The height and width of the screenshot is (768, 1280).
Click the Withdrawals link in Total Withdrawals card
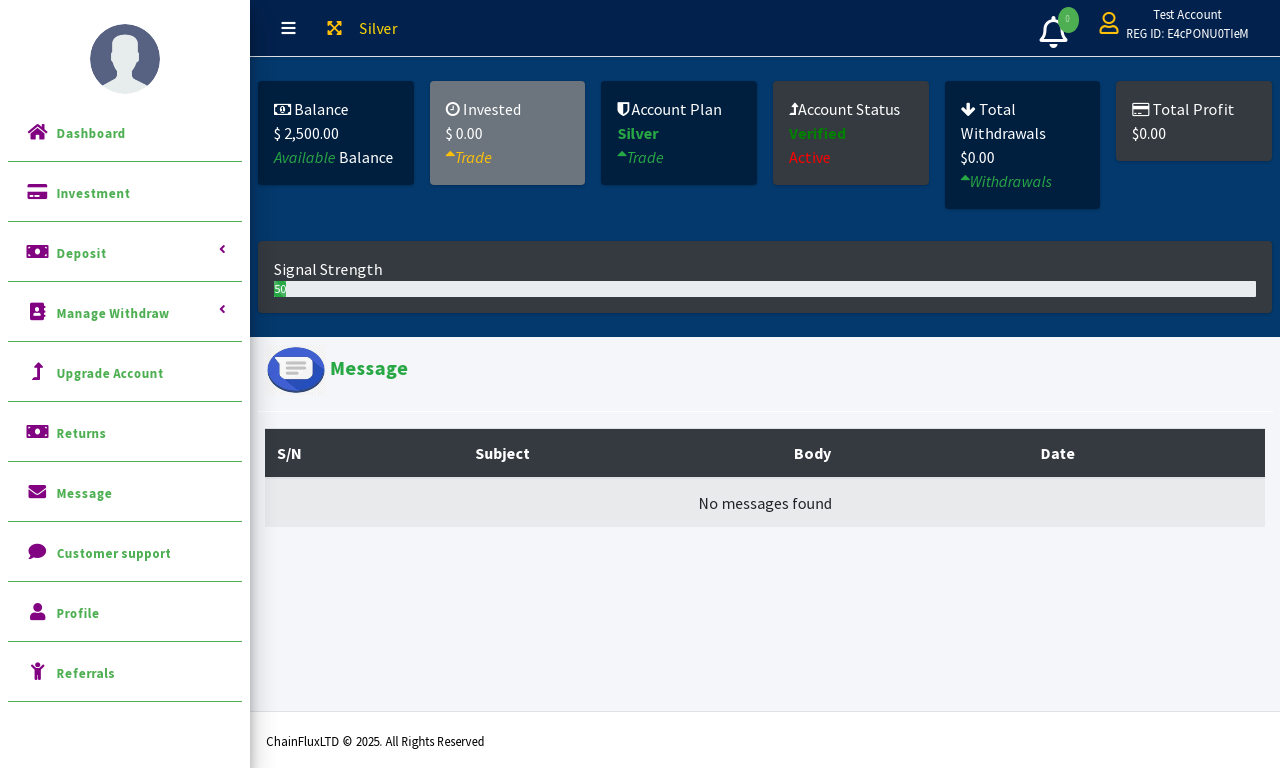coord(1006,181)
